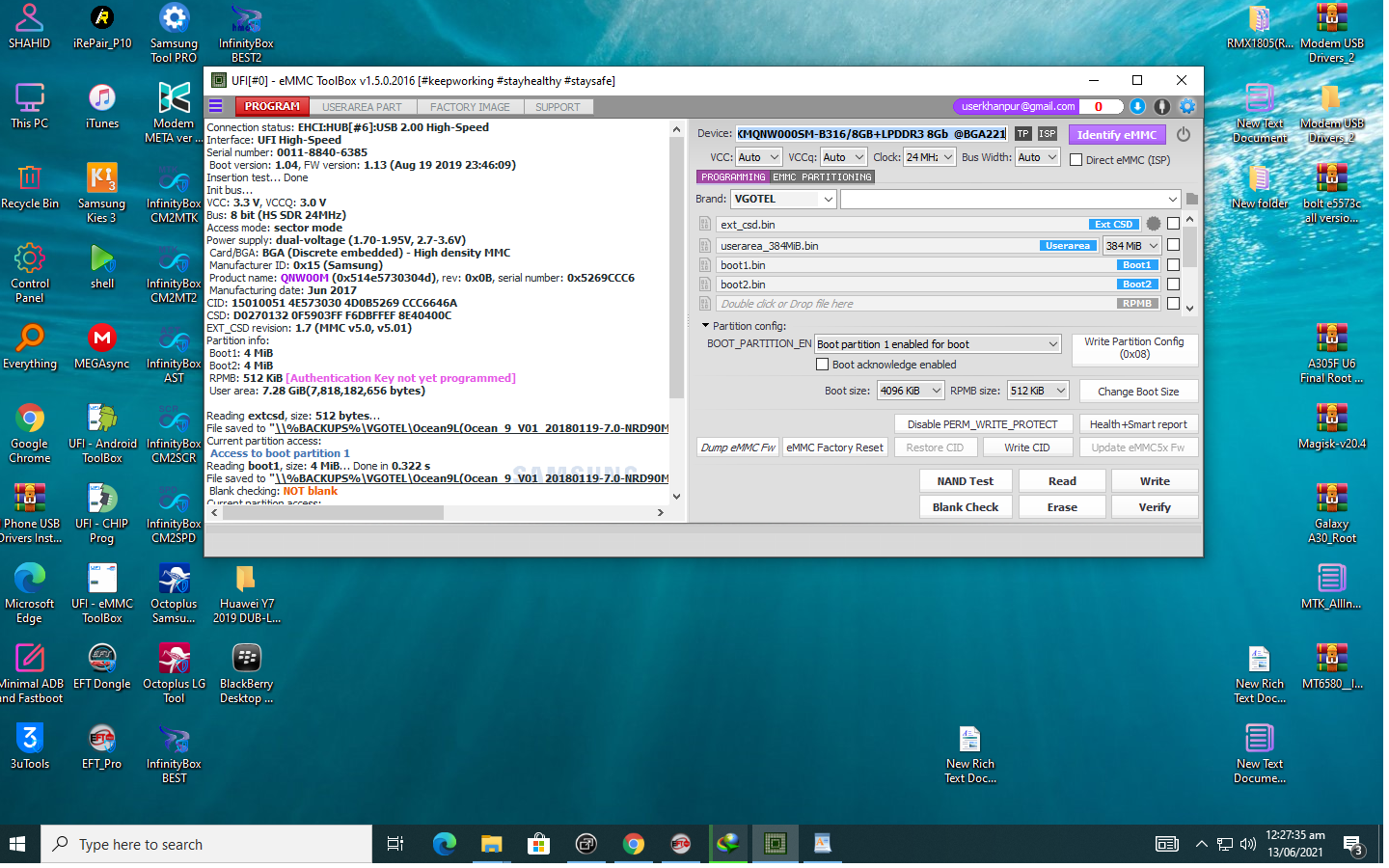
Task: Select the UFI - CHIP Prog desktop icon
Action: click(x=102, y=513)
